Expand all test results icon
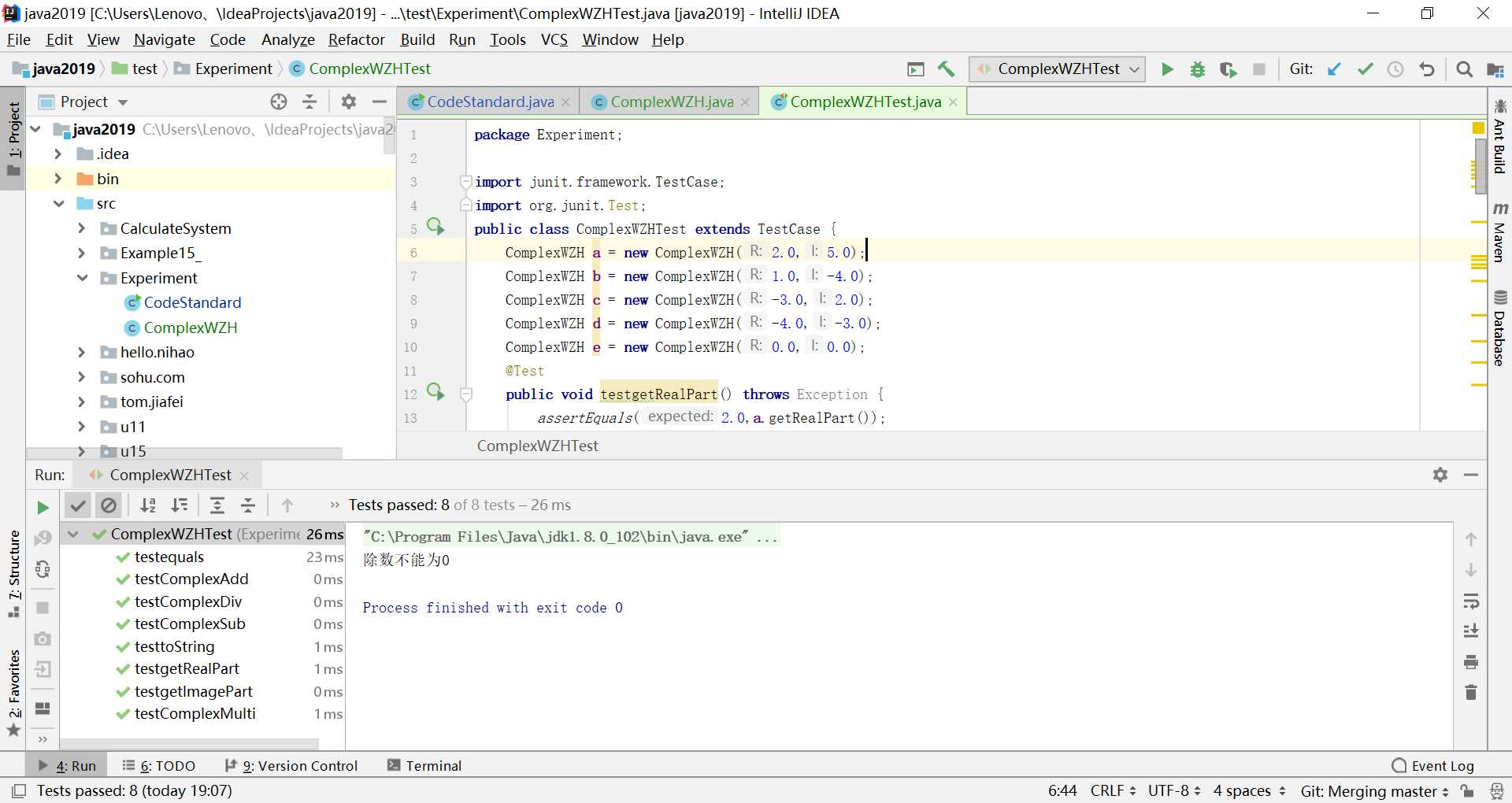The width and height of the screenshot is (1512, 803). pos(217,505)
